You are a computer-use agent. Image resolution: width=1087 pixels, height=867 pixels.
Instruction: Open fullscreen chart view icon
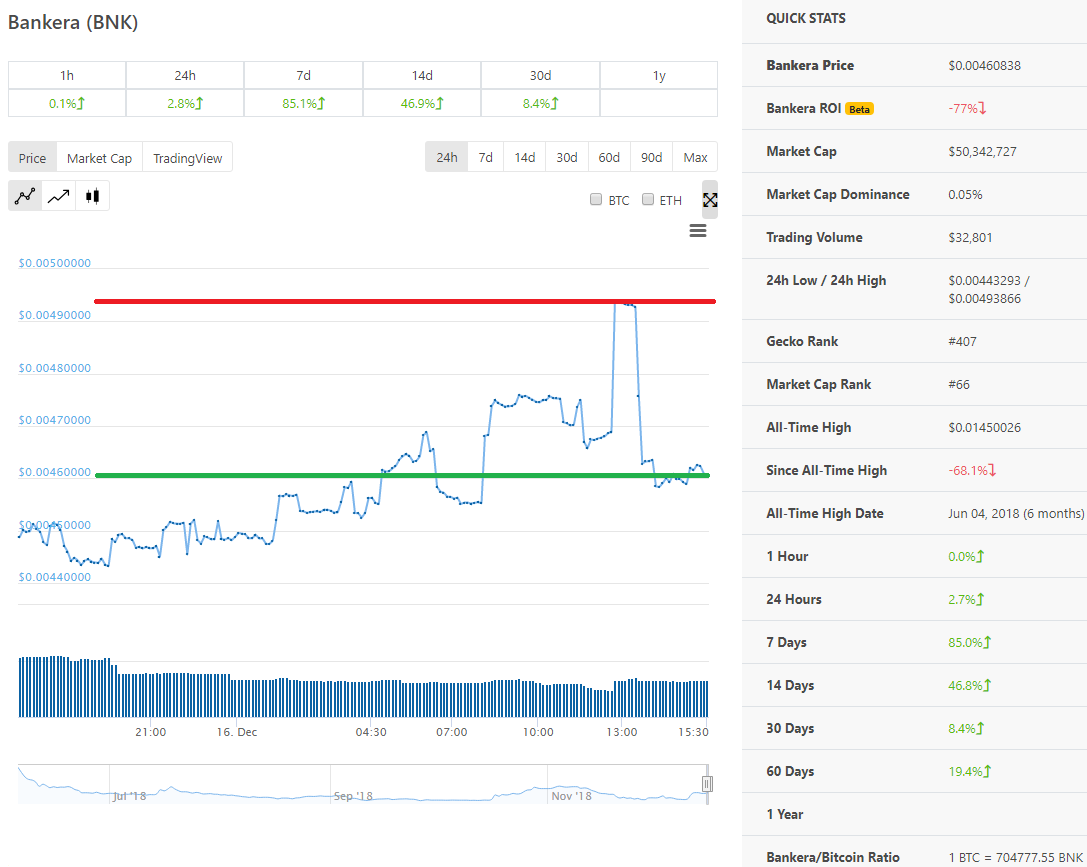tap(710, 200)
